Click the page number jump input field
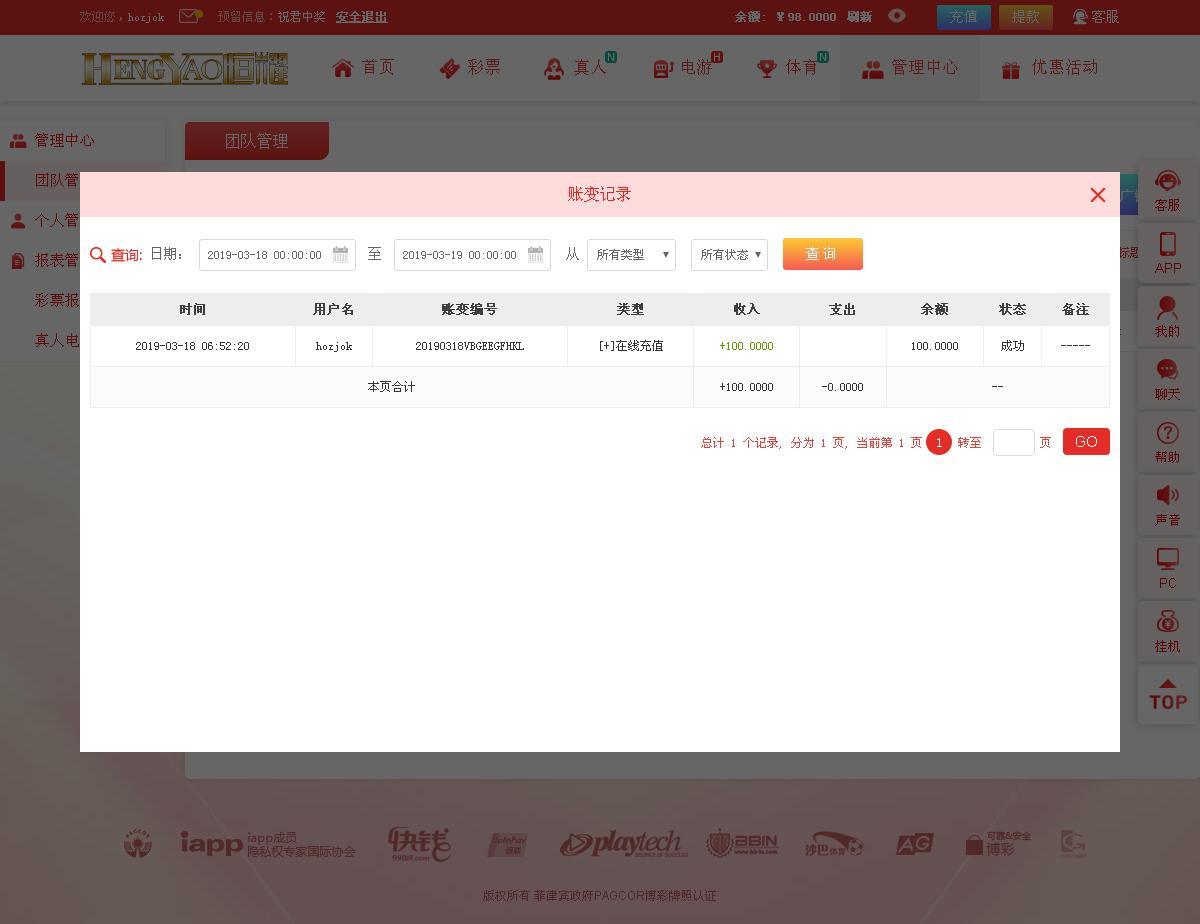 pos(1013,442)
